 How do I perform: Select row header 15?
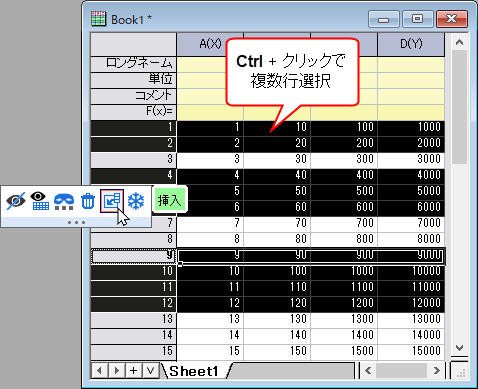point(133,352)
